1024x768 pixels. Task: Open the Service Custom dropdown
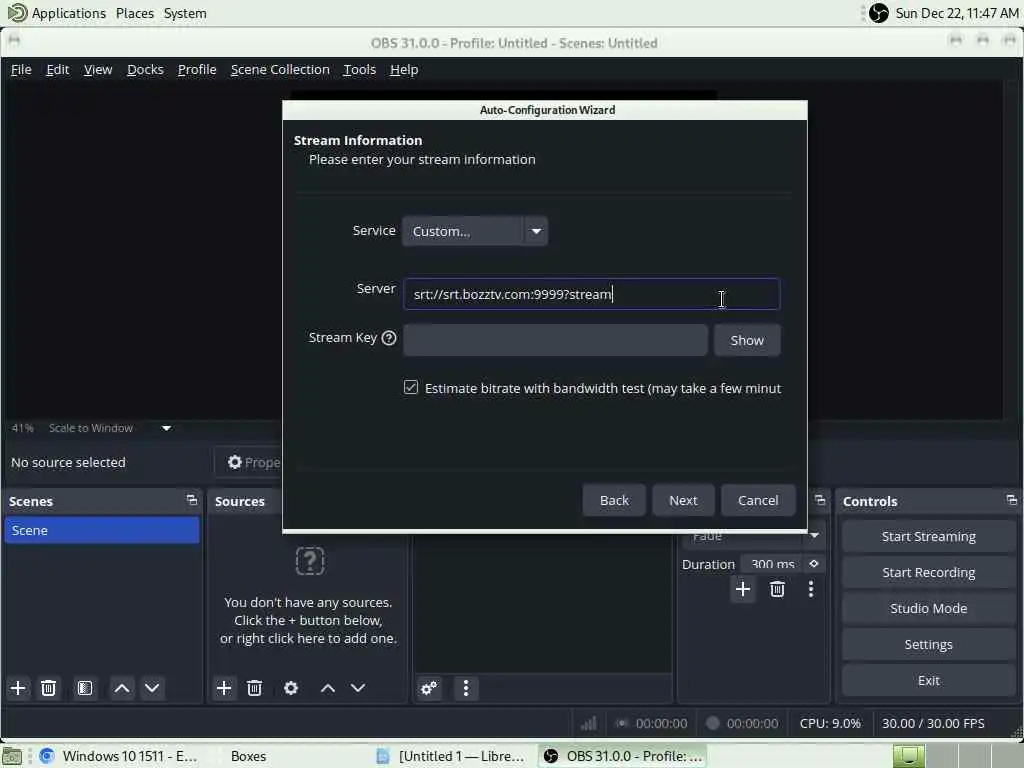point(474,231)
